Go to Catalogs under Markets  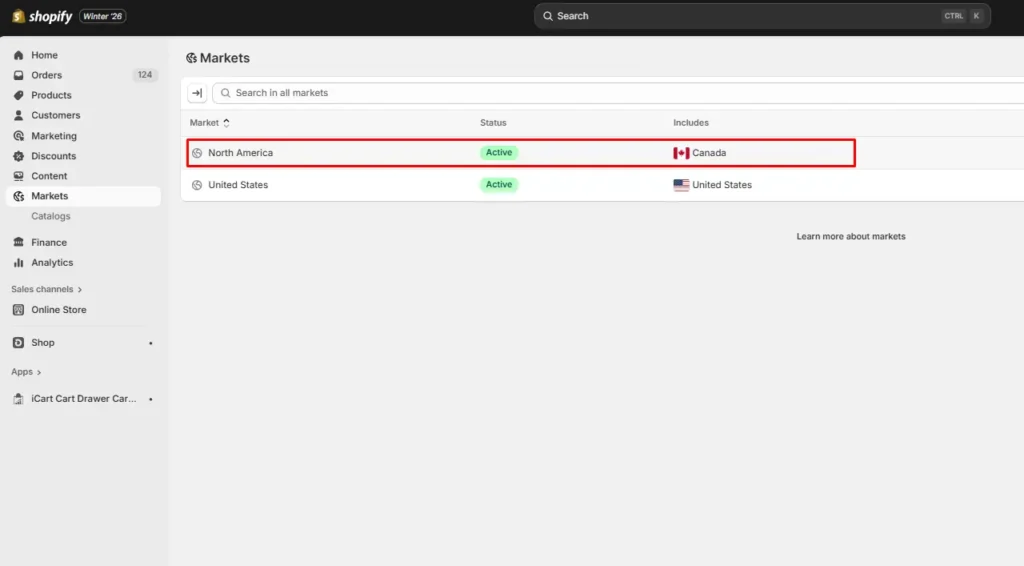(x=51, y=216)
